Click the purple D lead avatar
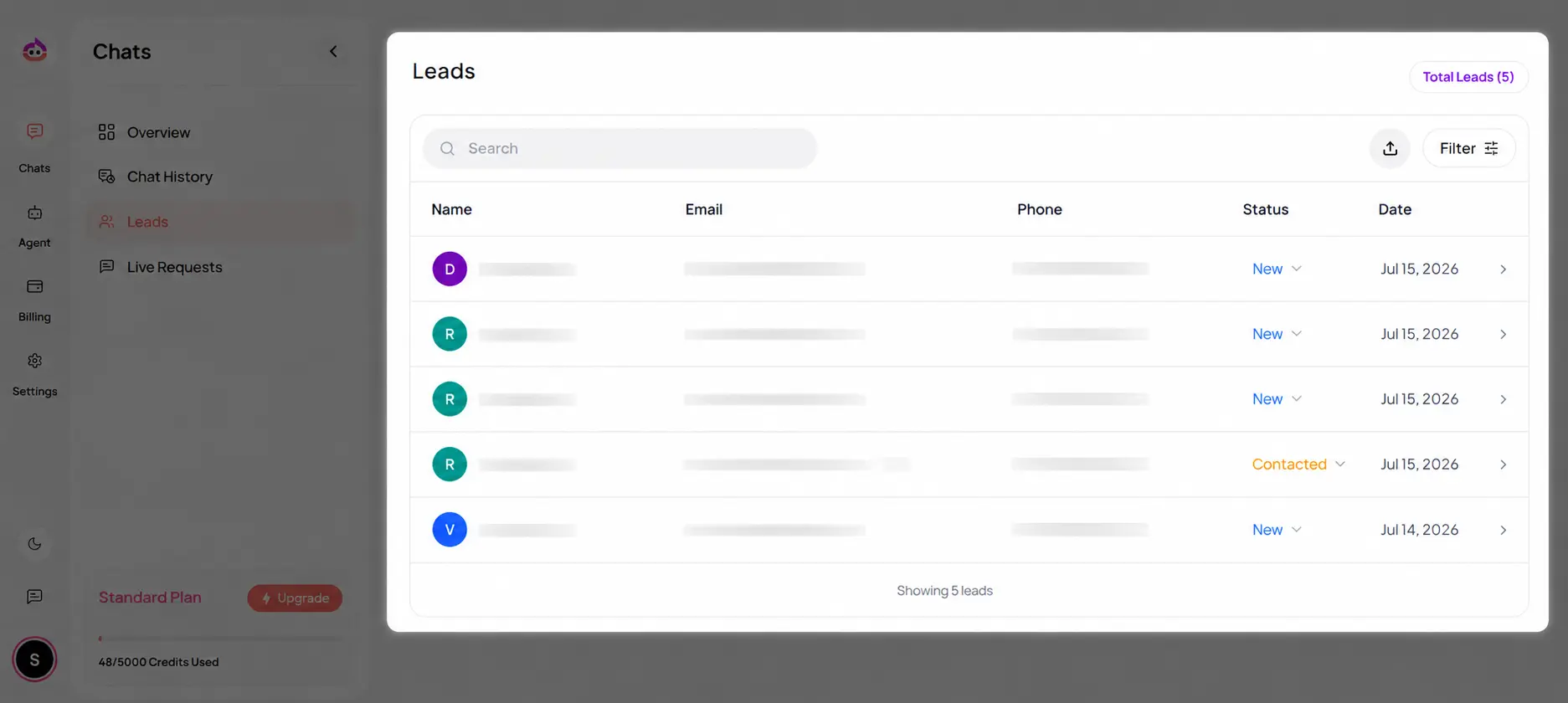 click(x=450, y=269)
